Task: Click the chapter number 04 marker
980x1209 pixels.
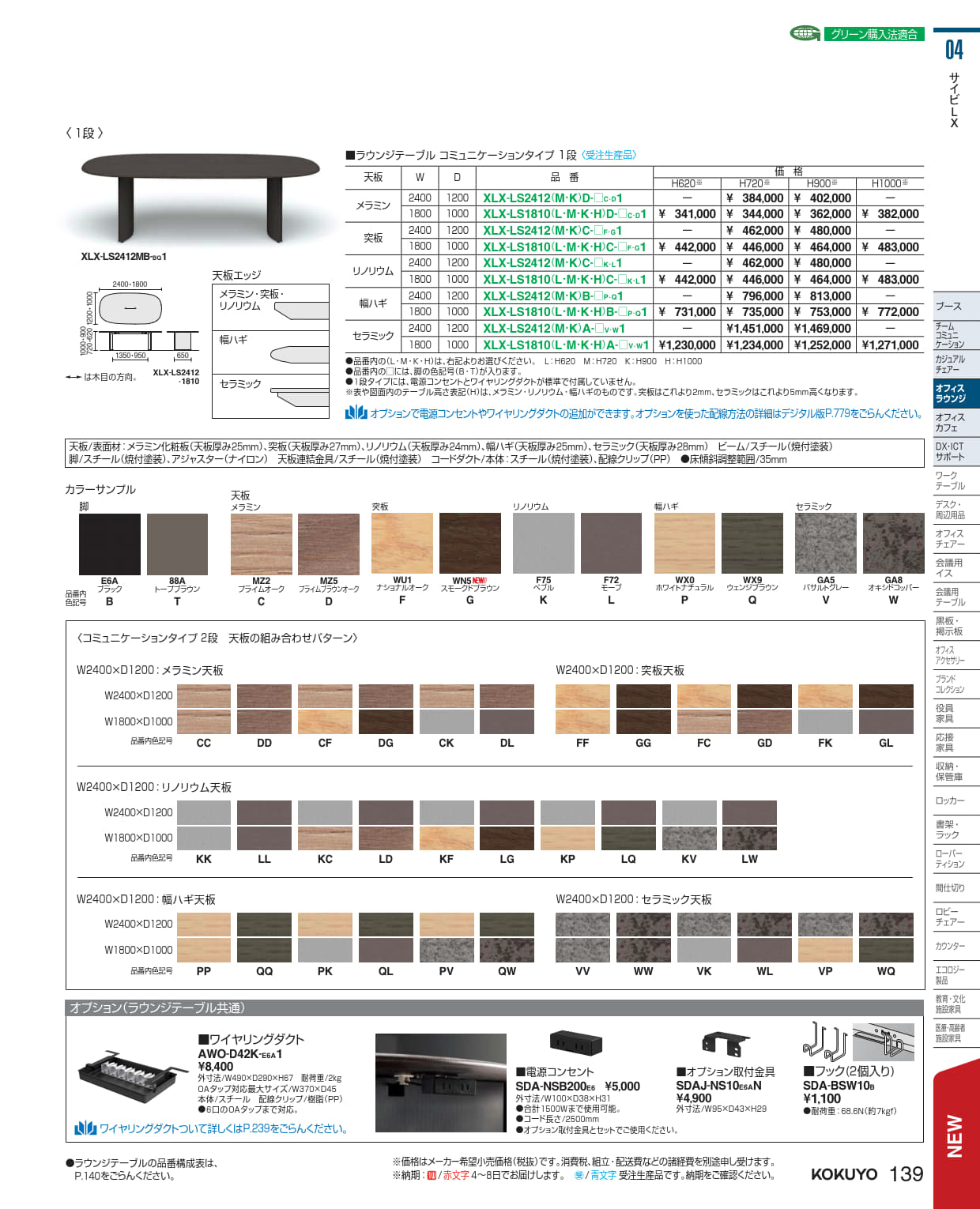Action: pyautogui.click(x=955, y=51)
